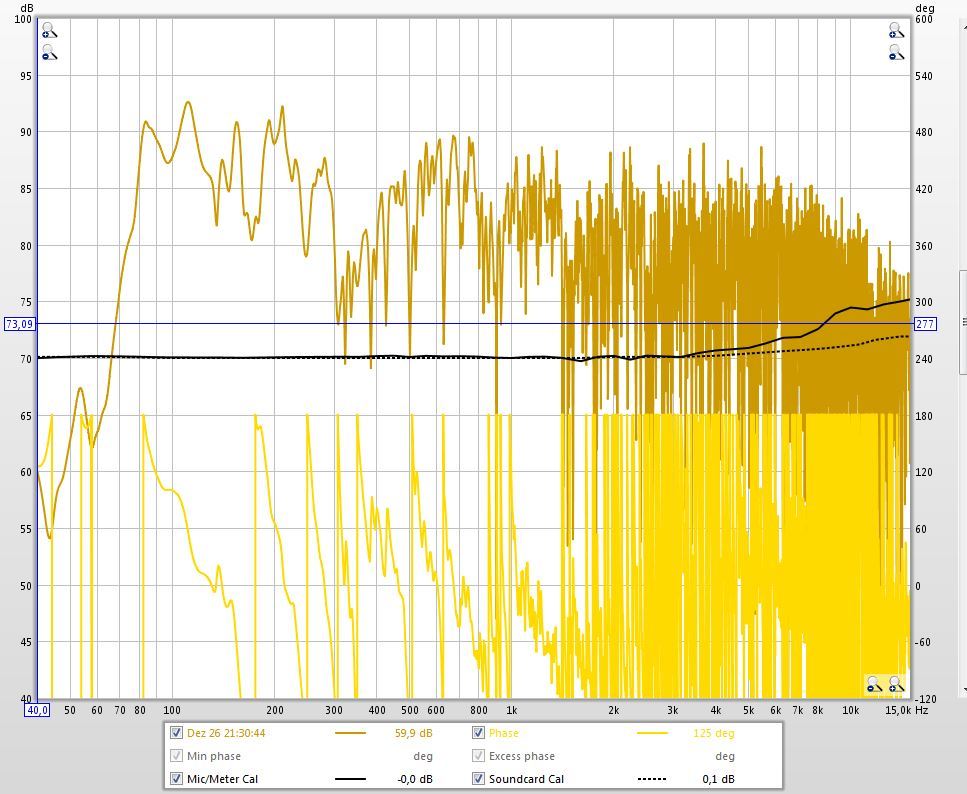The image size is (967, 794).
Task: Click left magnifier icon at bottom-right of graph
Action: coord(874,685)
